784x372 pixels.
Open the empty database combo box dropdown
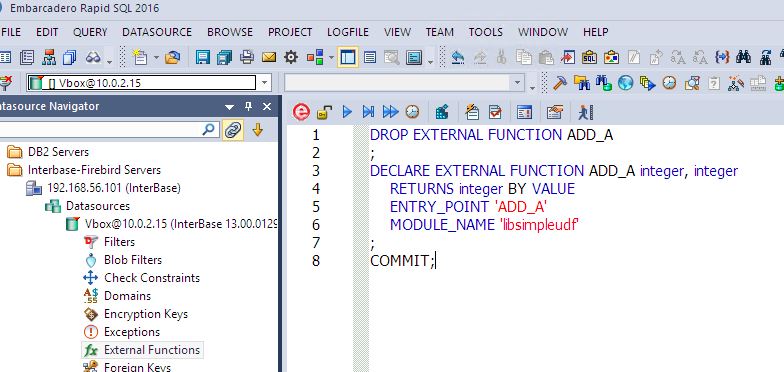click(x=517, y=82)
